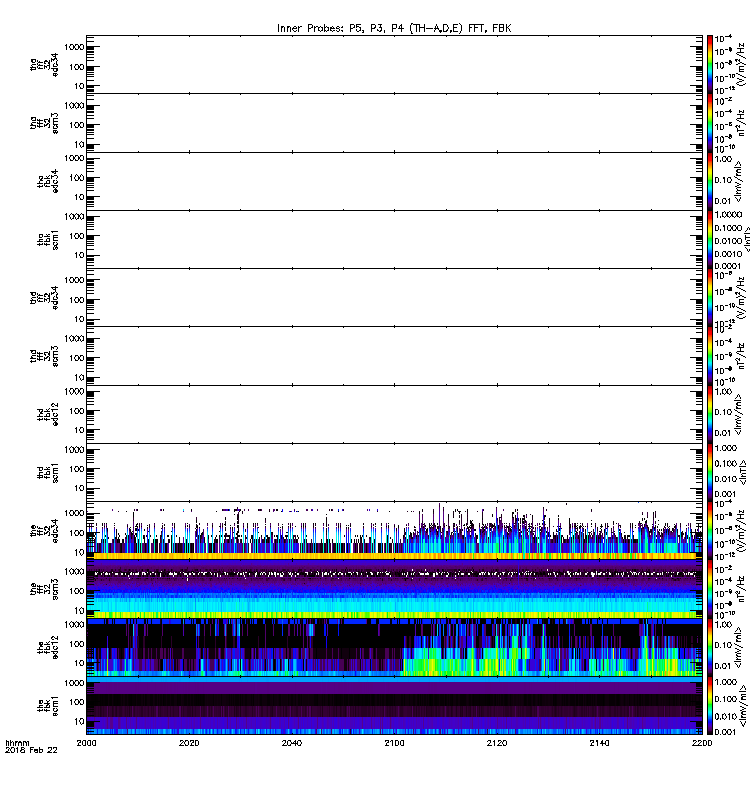This screenshot has height=800, width=750.
Task: Click the '1000' tick of tha fff edc34 panel
Action: point(74,47)
